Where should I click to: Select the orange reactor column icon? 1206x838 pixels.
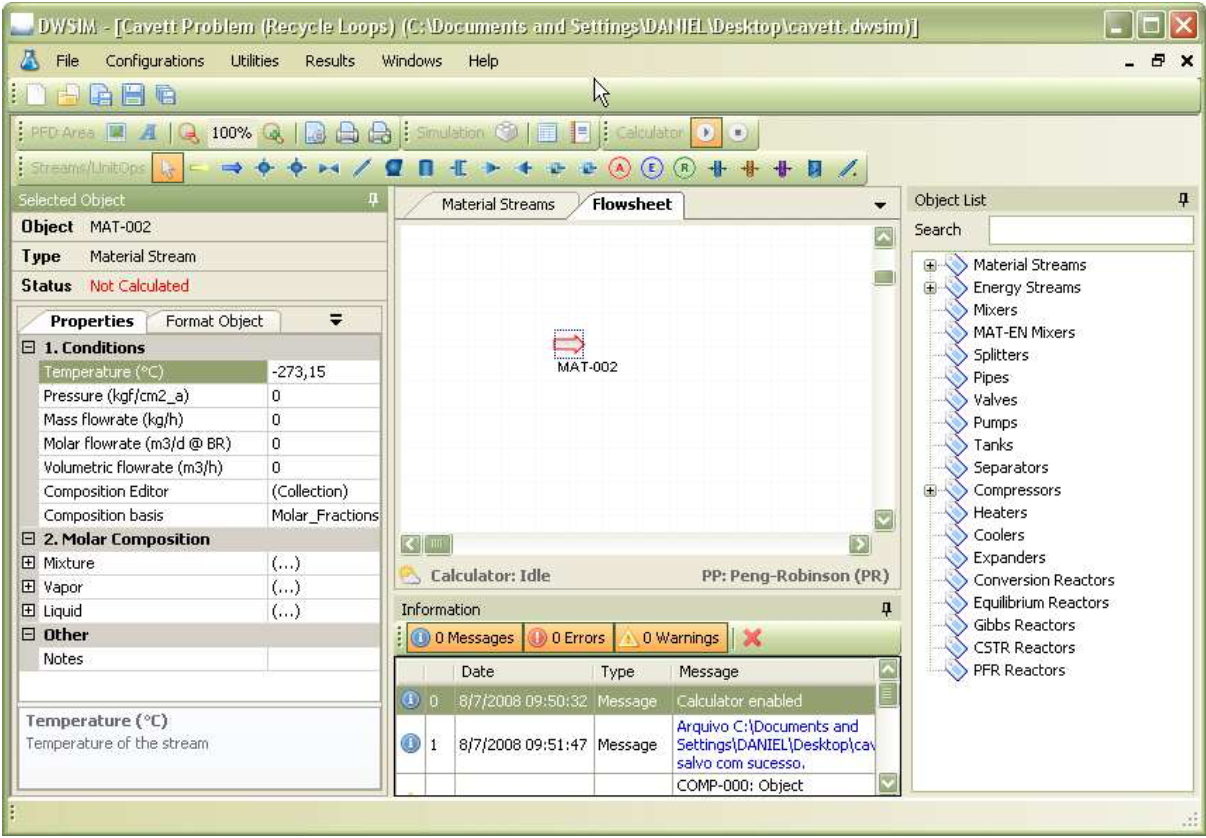point(748,166)
